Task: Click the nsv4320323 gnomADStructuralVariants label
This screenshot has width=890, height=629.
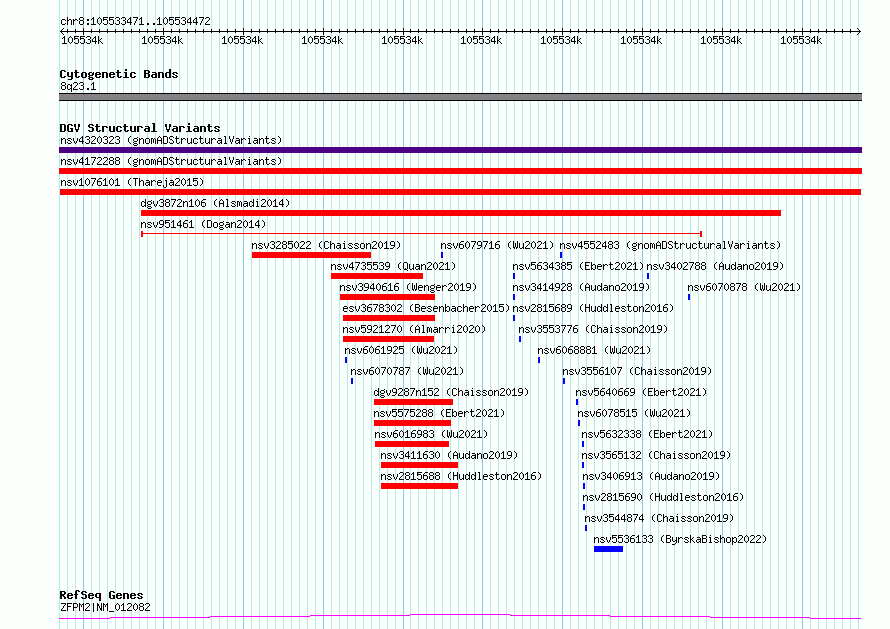Action: (x=171, y=140)
